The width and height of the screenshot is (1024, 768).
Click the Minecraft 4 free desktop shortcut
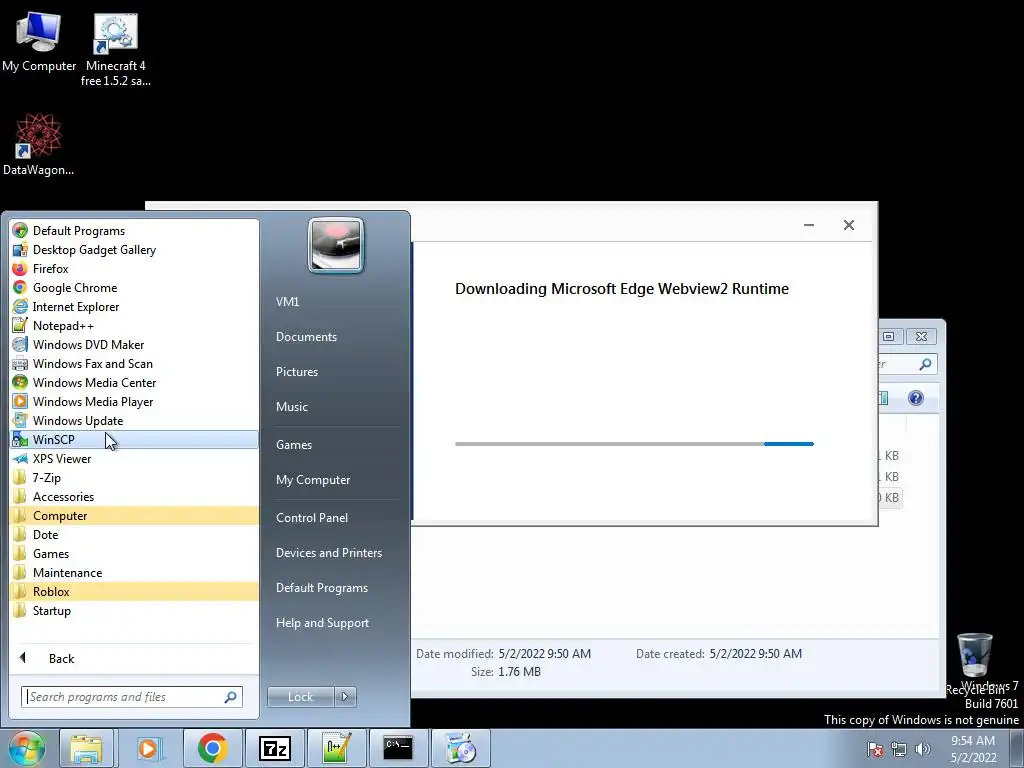click(x=116, y=50)
